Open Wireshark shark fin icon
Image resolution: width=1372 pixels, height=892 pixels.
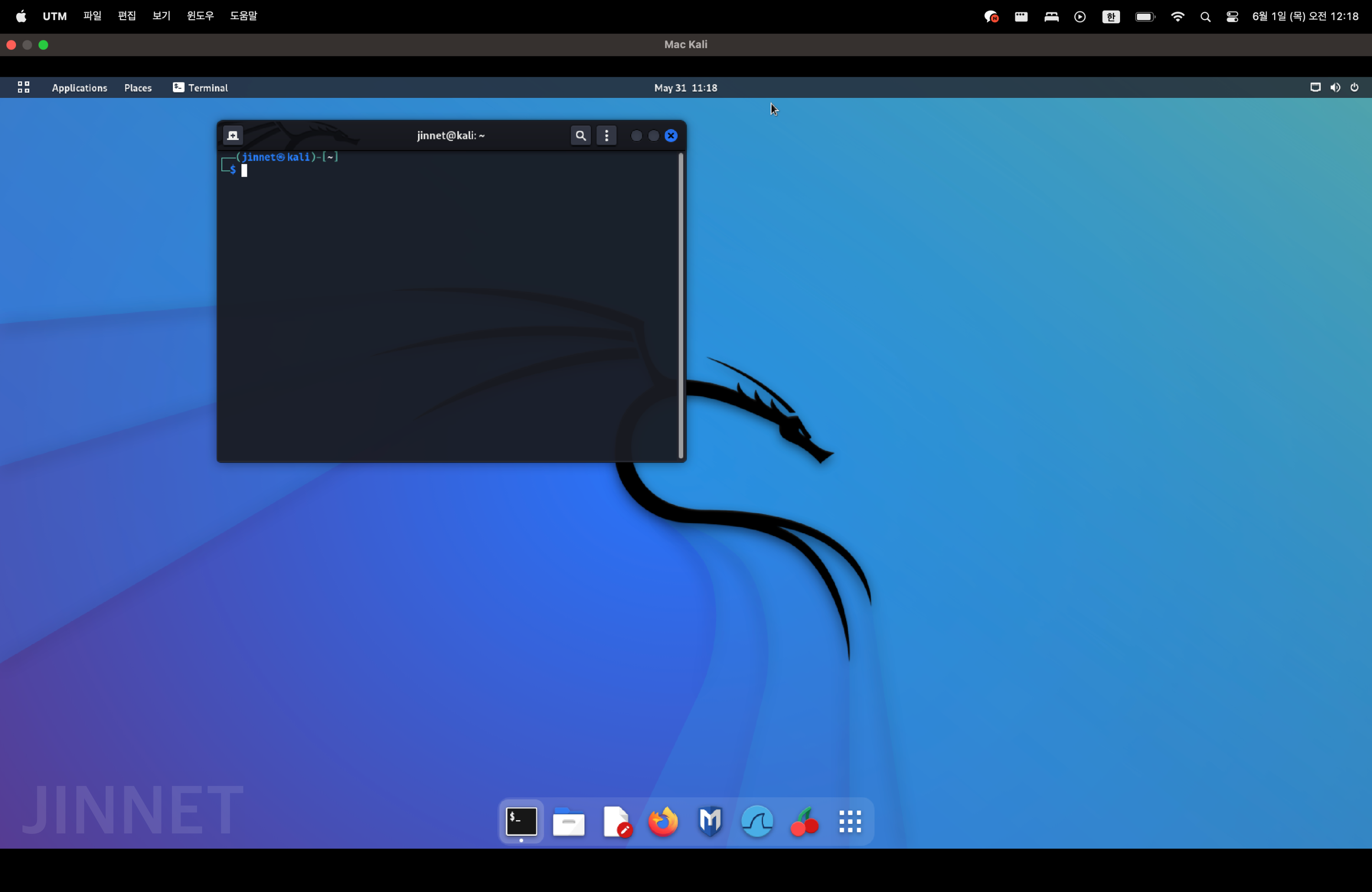(757, 821)
